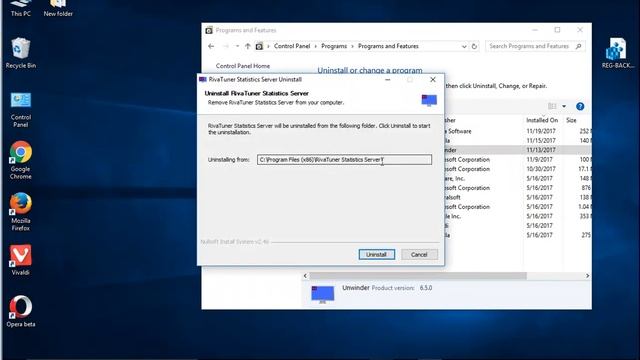Go back in Programs and Features
The image size is (640, 360).
pyautogui.click(x=211, y=46)
